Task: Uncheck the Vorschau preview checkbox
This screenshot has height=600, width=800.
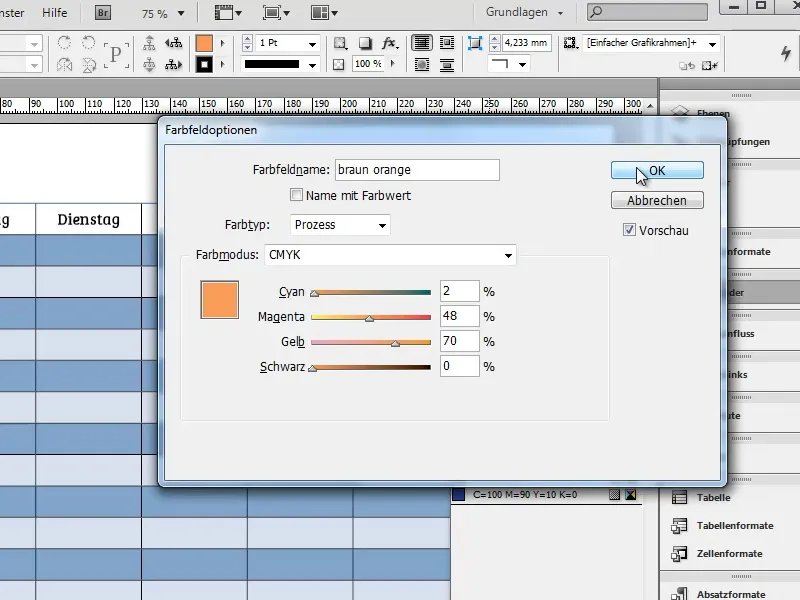Action: click(x=629, y=230)
